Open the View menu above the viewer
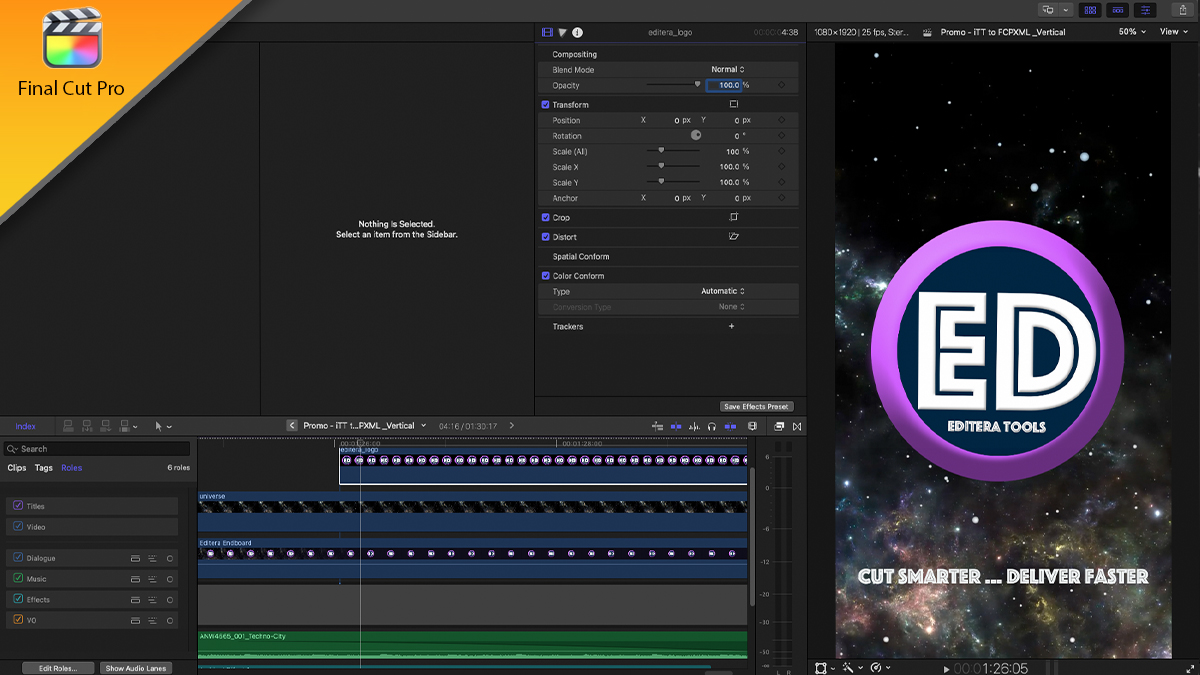Image resolution: width=1200 pixels, height=675 pixels. pos(1171,31)
